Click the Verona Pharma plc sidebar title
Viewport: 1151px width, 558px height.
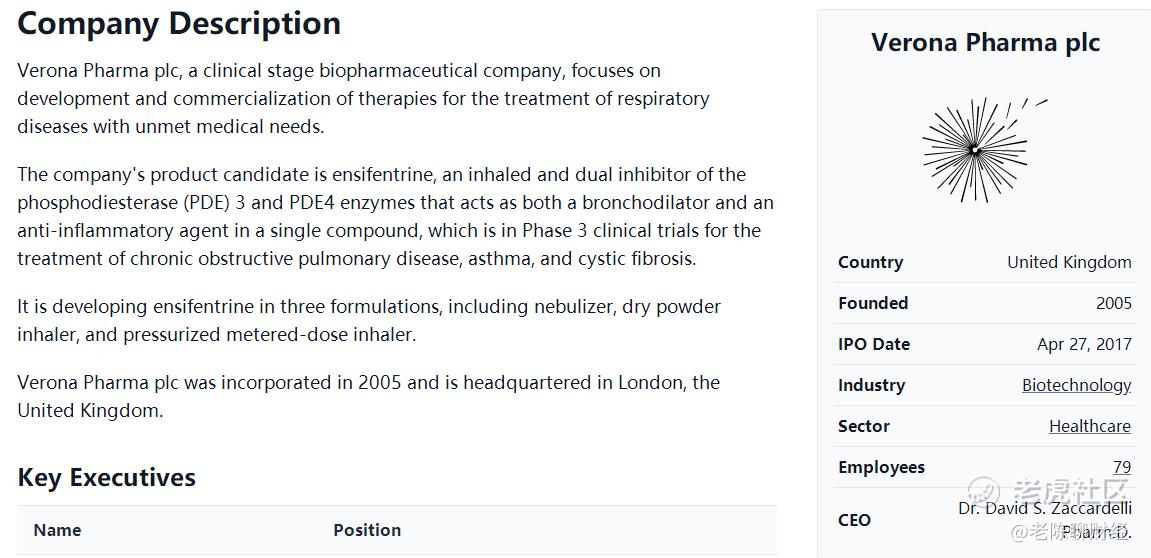point(985,43)
